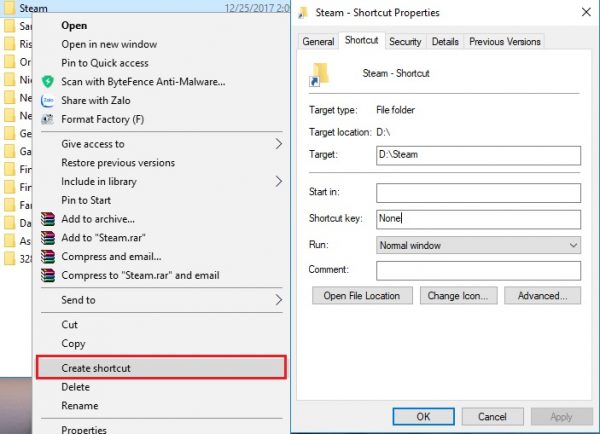Screen dimensions: 600x434
Task: Click the empty Comment field
Action: [478, 271]
